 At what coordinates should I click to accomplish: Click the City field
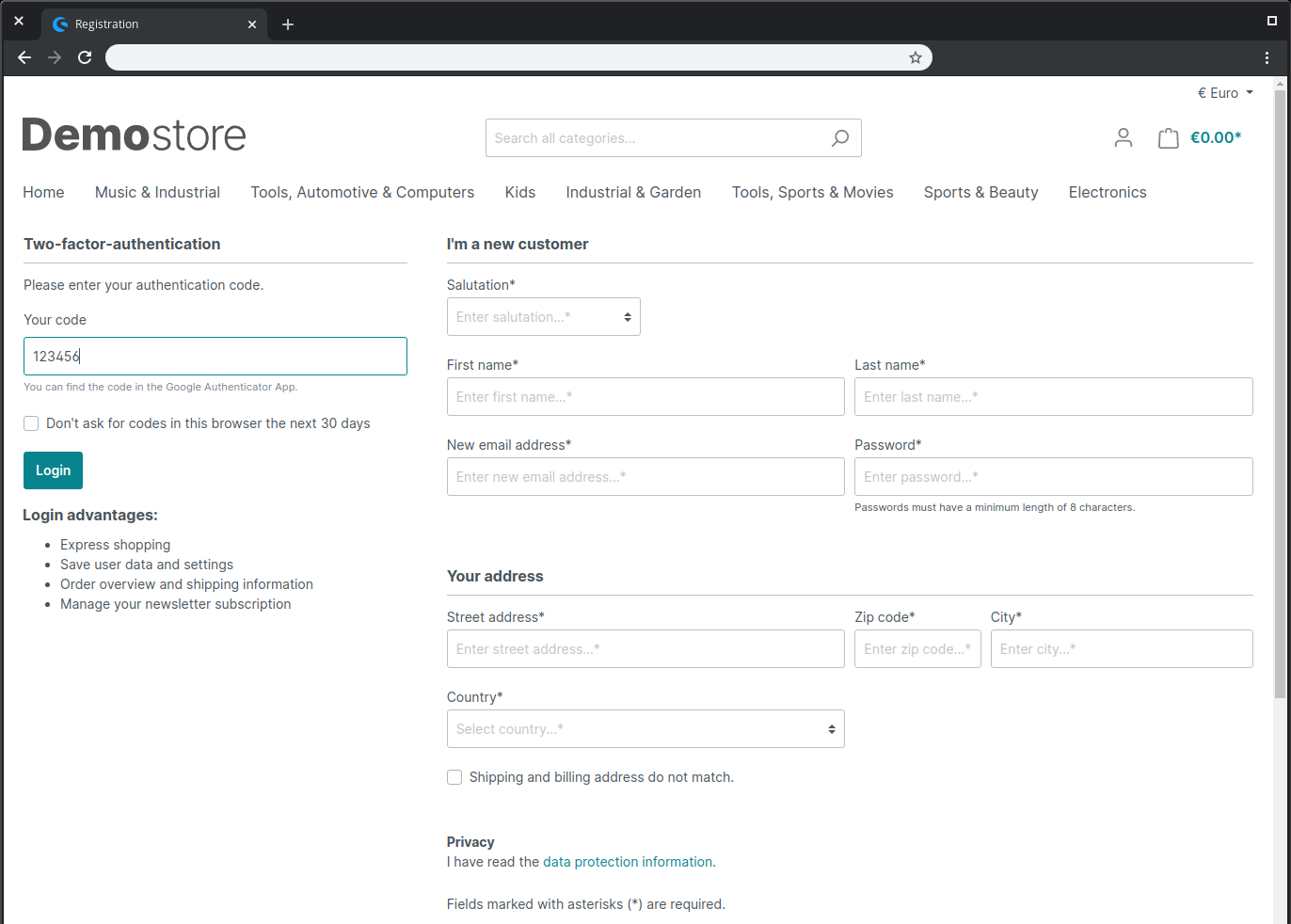[1122, 649]
